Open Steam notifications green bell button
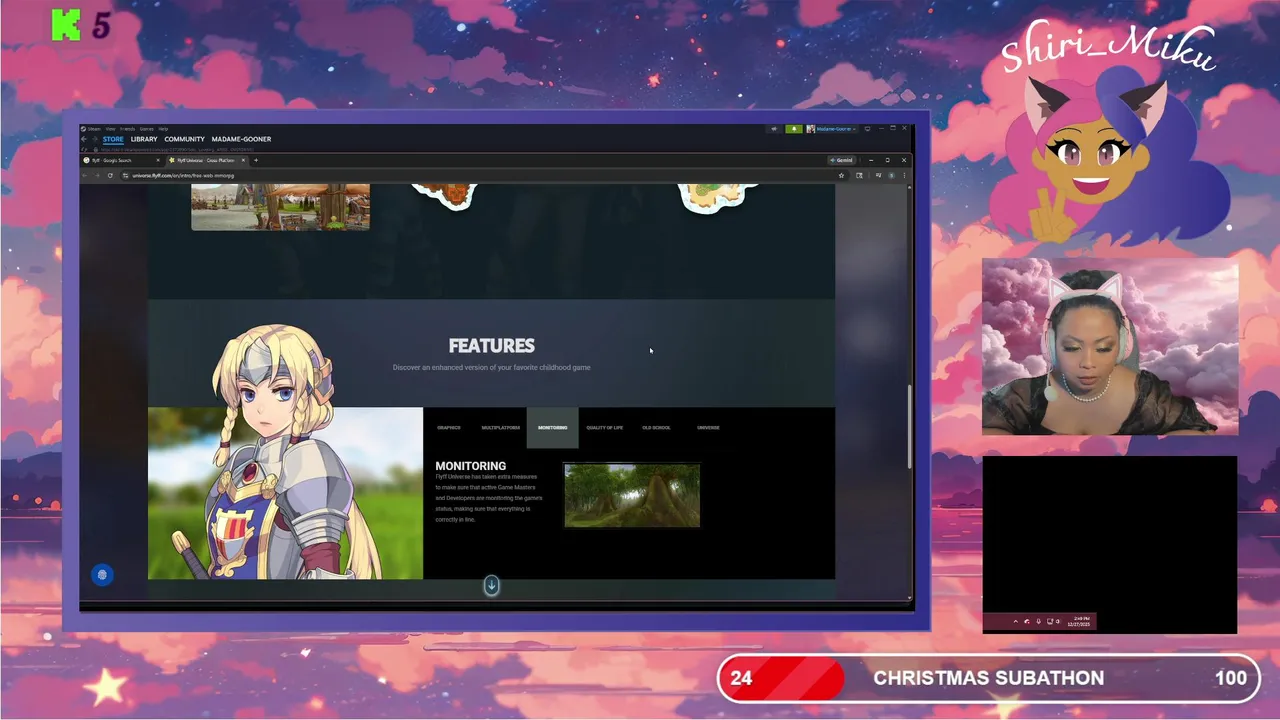Image resolution: width=1280 pixels, height=720 pixels. [794, 129]
